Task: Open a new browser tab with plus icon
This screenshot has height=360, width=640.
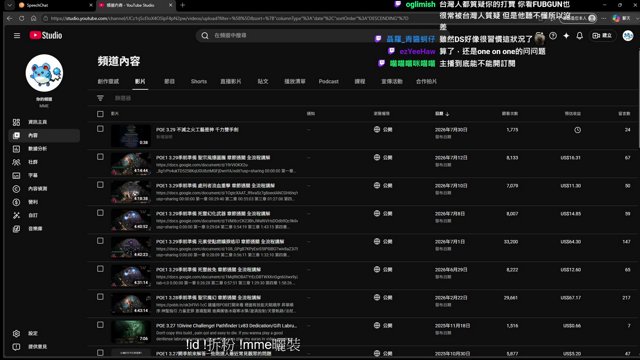Action: click(x=182, y=5)
